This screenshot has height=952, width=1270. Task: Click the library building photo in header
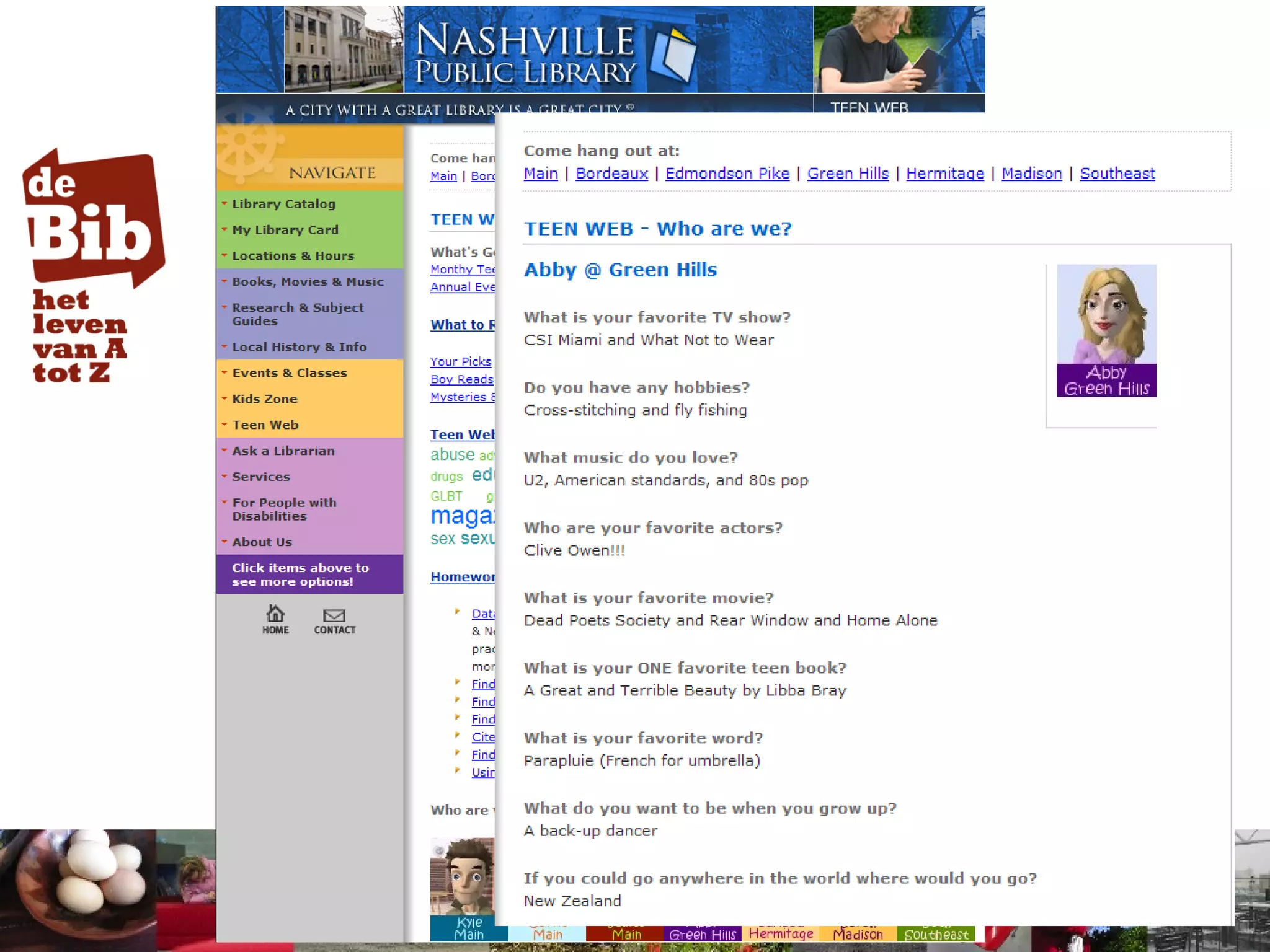[344, 50]
